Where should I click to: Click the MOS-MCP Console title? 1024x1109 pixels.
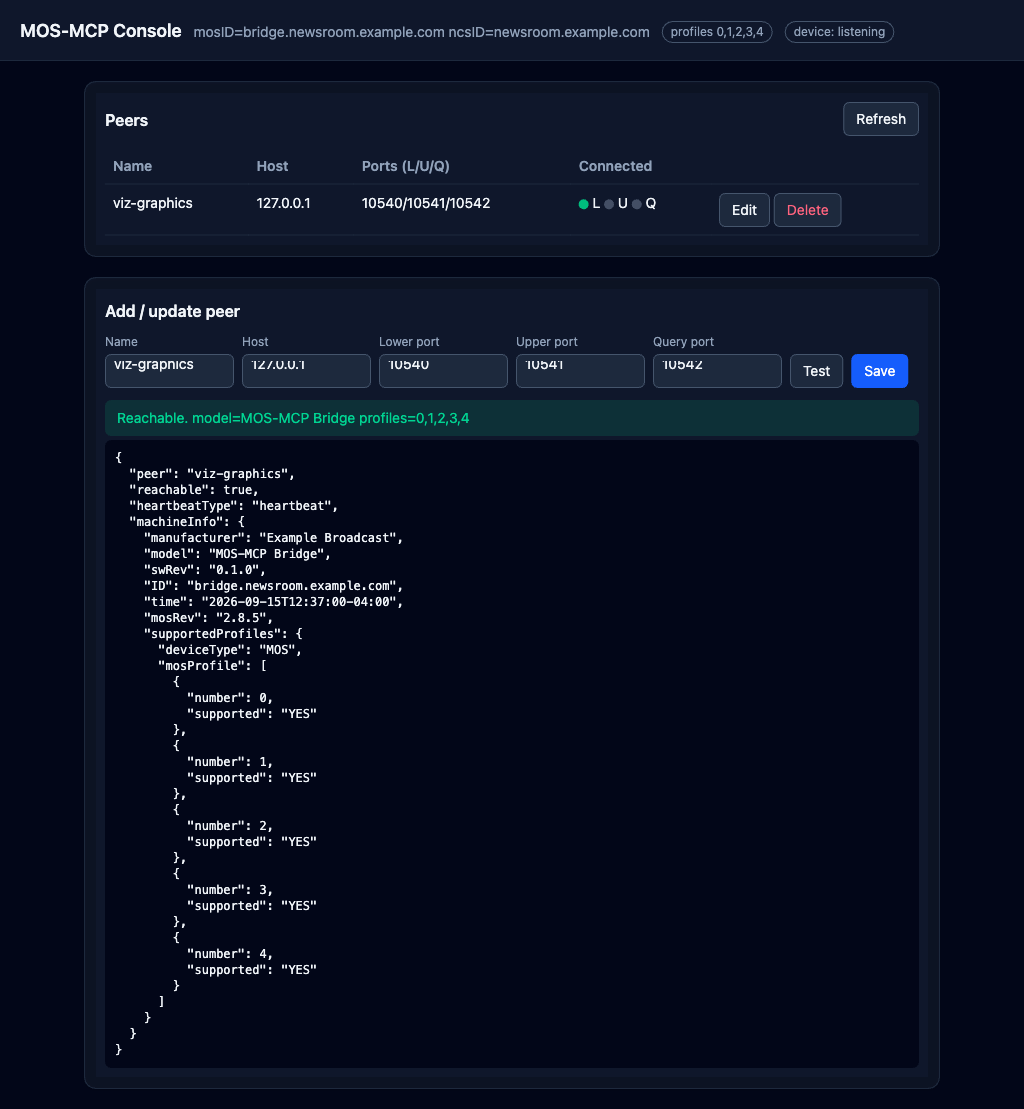(100, 31)
